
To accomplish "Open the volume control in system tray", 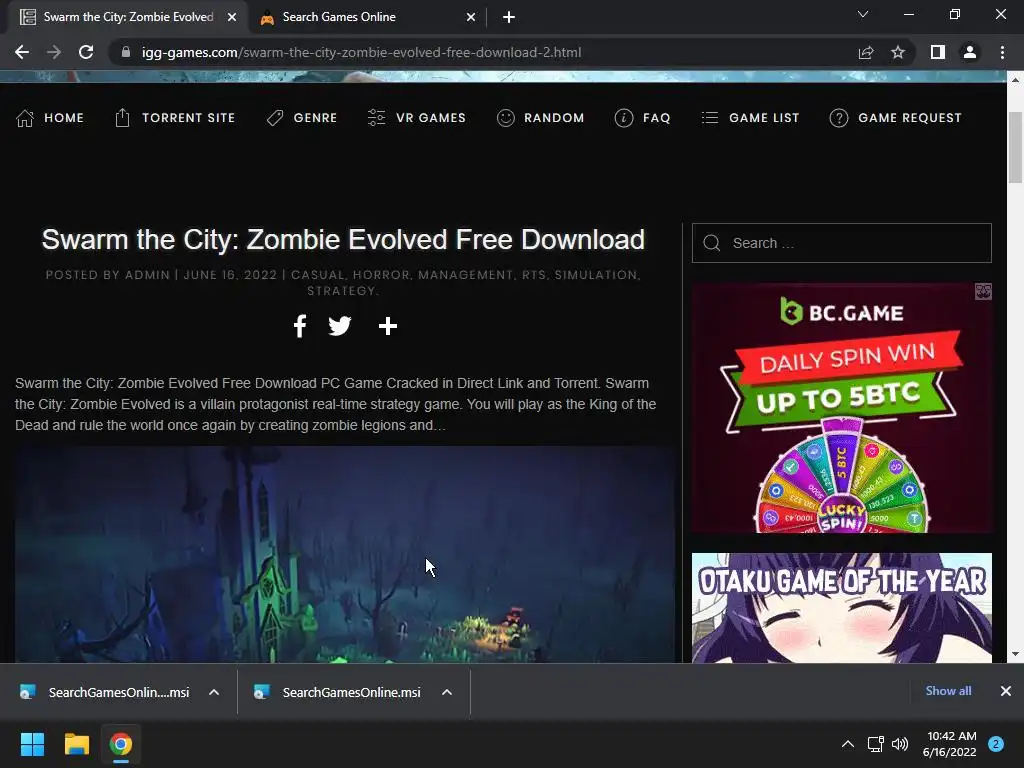I will pos(900,744).
